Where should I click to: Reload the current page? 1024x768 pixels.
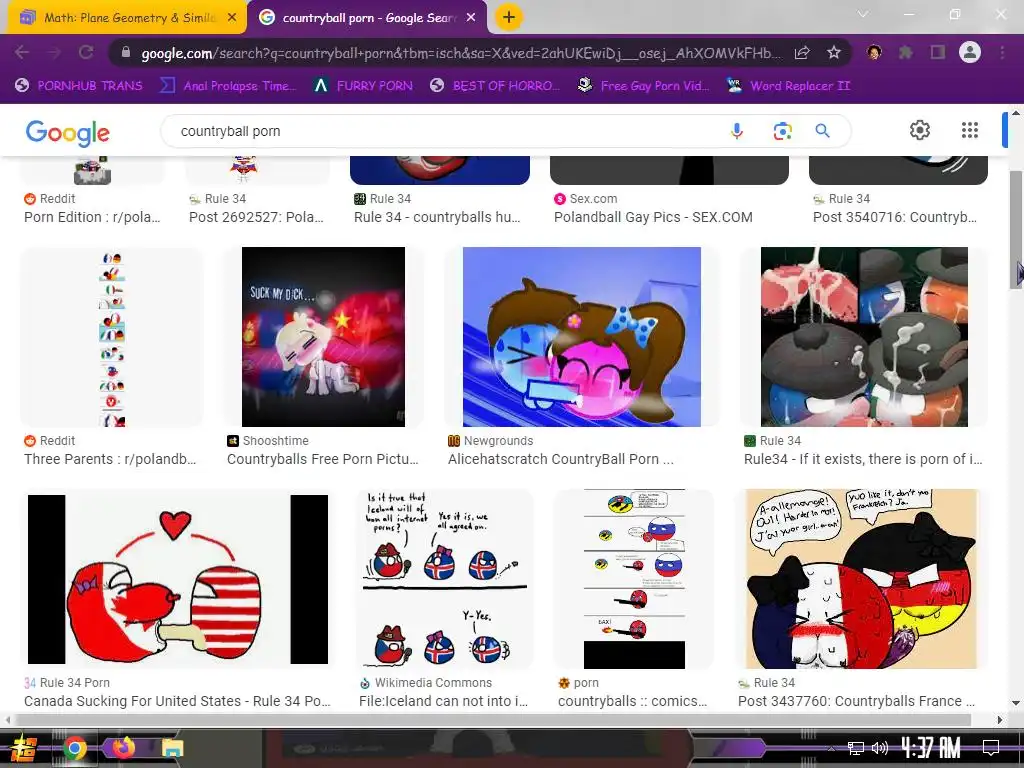point(86,52)
